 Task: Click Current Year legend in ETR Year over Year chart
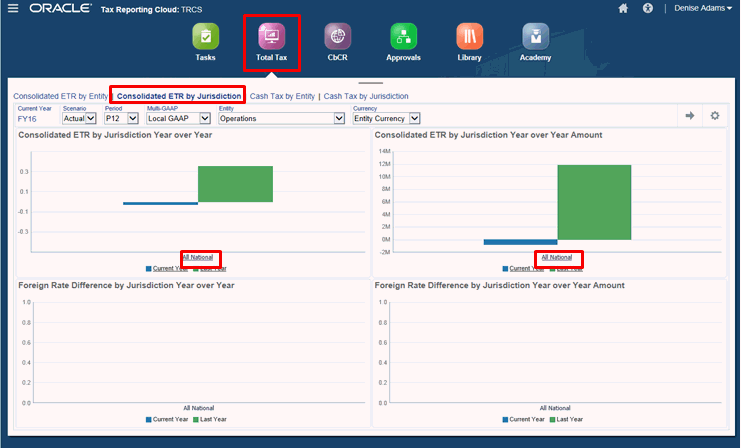tap(167, 268)
